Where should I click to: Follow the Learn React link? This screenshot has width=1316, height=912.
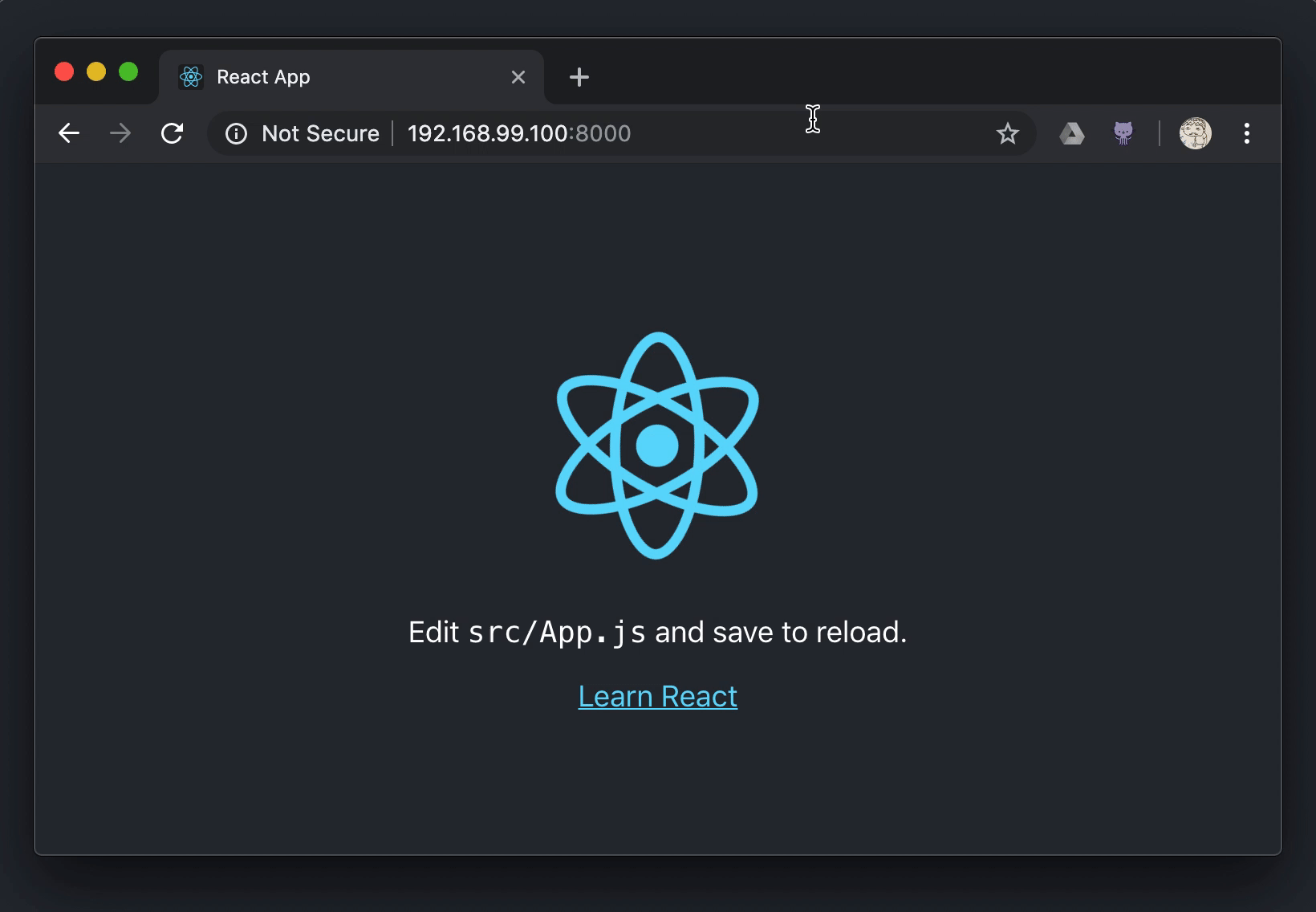pyautogui.click(x=658, y=696)
